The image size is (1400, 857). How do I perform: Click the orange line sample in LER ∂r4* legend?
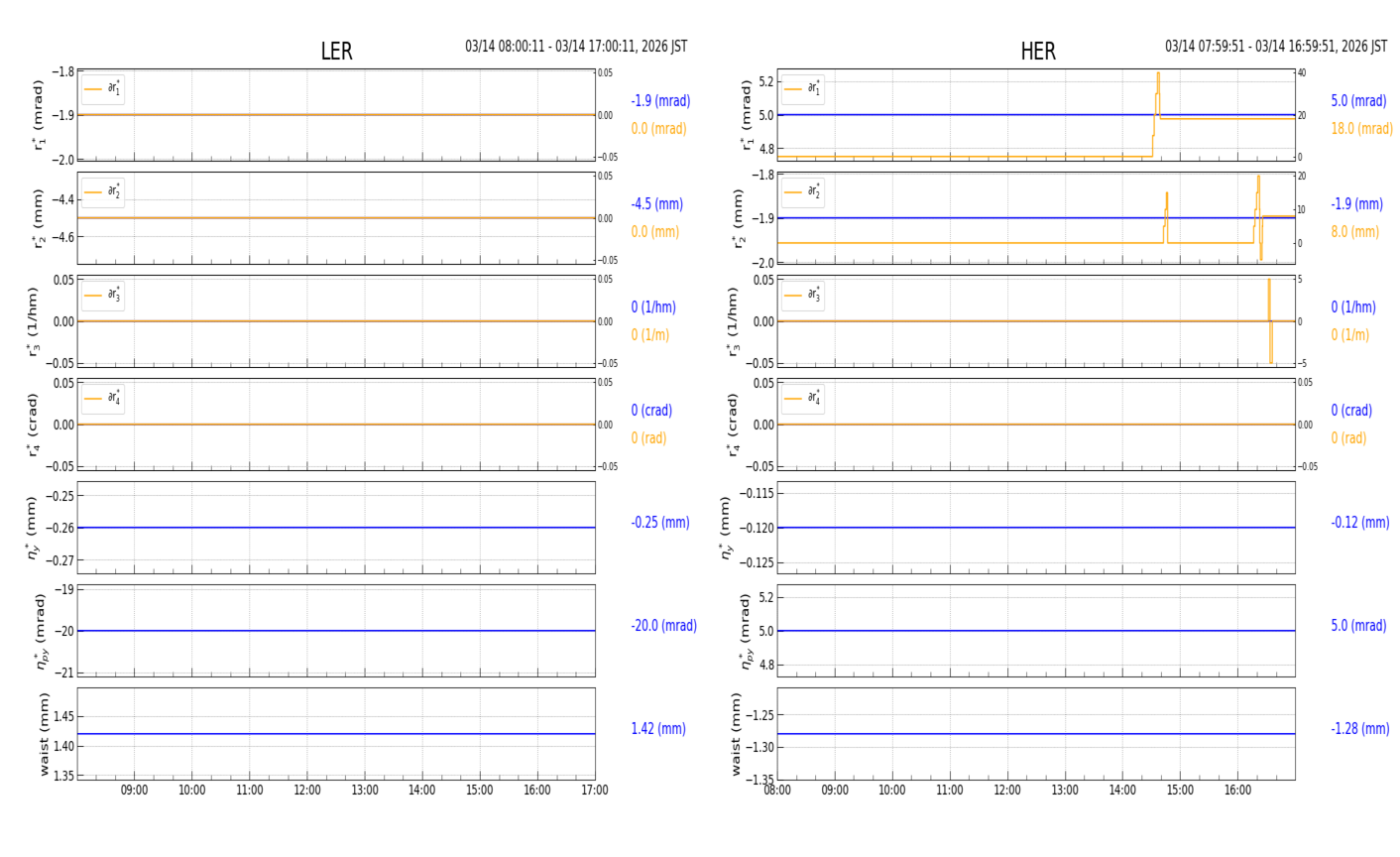(x=93, y=399)
